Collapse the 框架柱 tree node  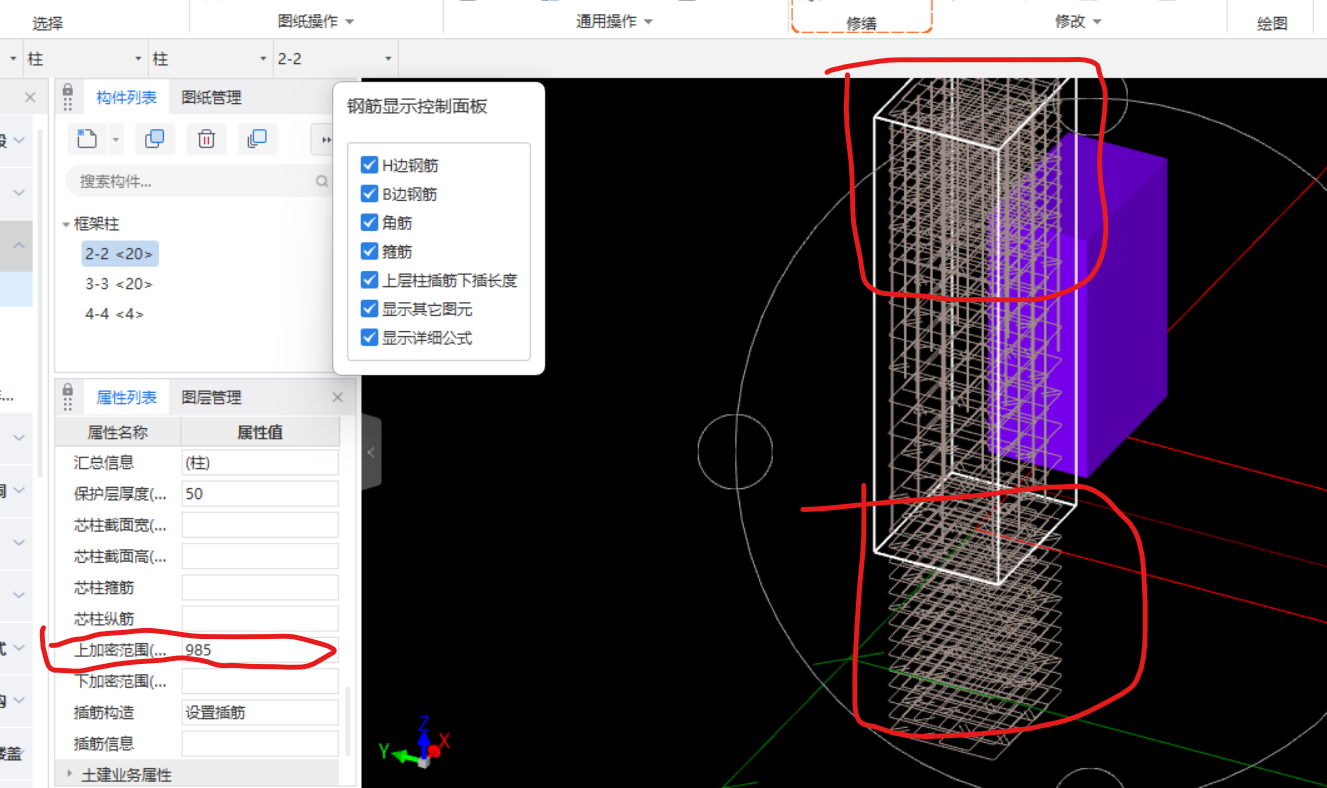click(x=66, y=225)
